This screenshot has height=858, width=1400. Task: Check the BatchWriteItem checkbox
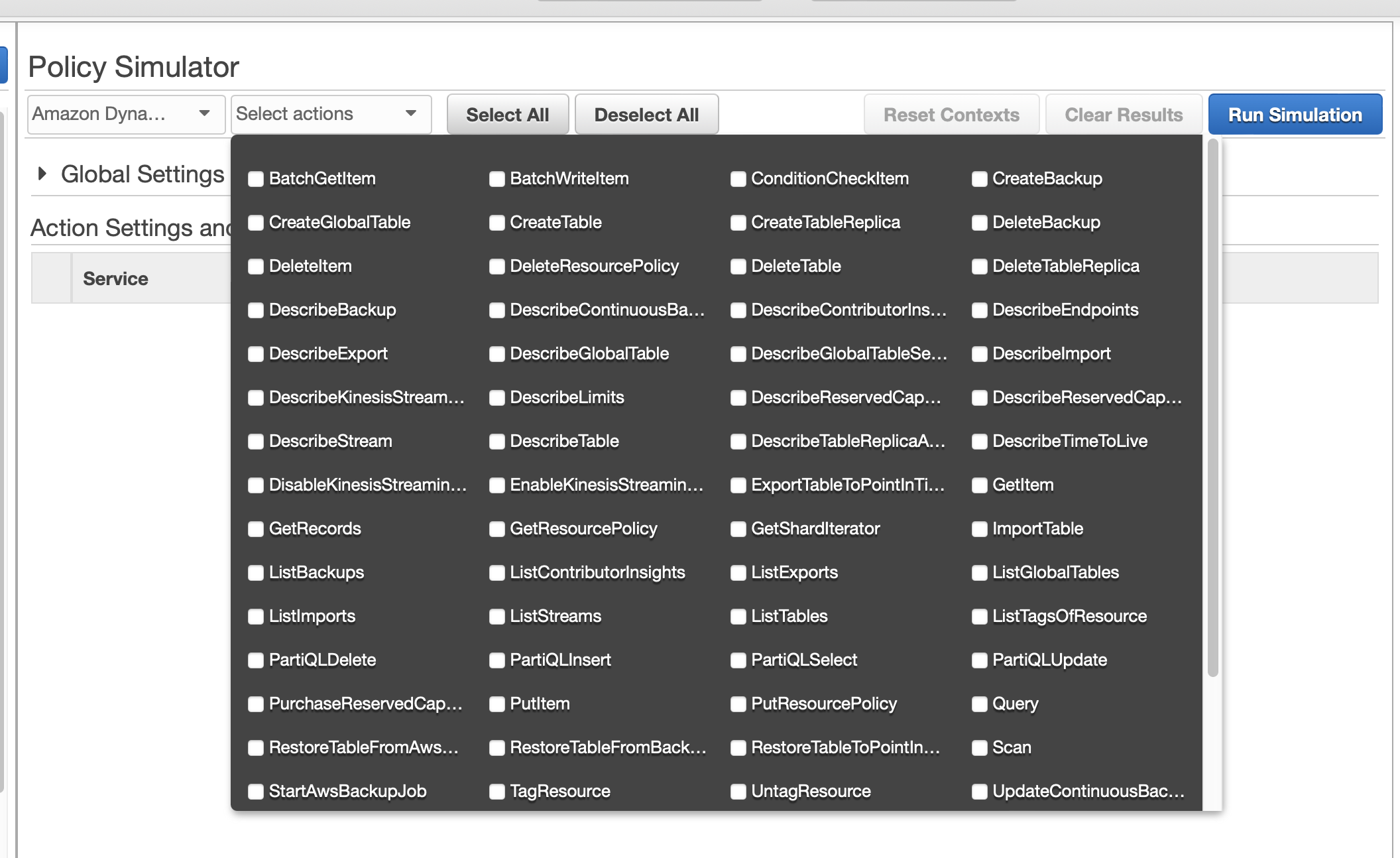(497, 179)
